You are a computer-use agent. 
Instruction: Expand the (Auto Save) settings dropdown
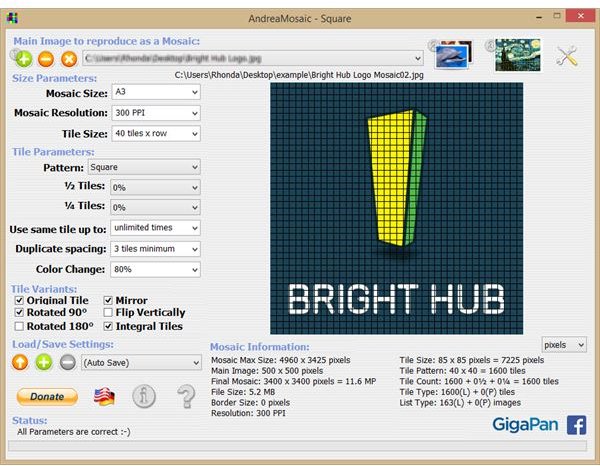(x=141, y=362)
